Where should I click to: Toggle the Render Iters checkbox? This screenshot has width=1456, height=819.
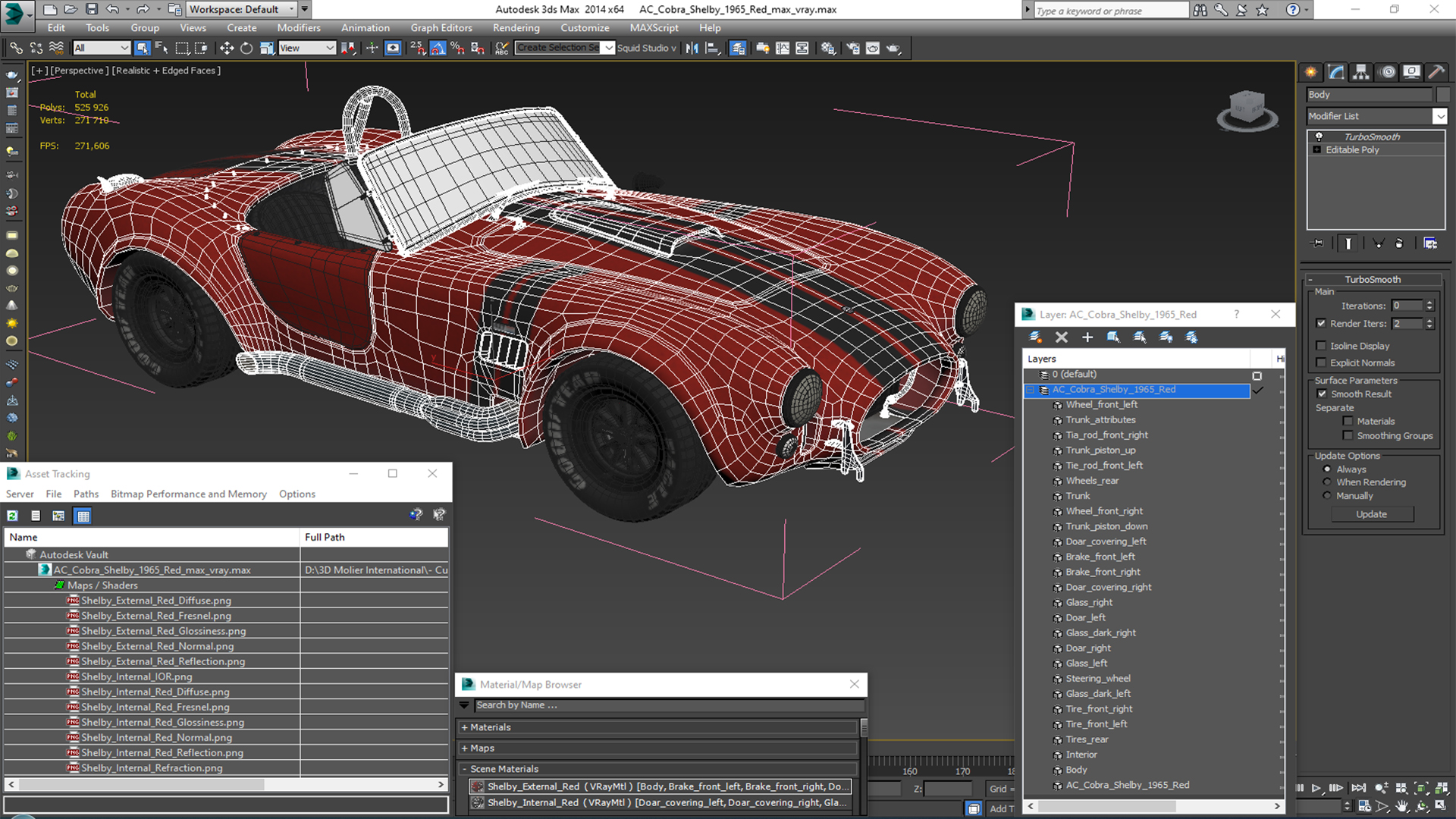1321,323
